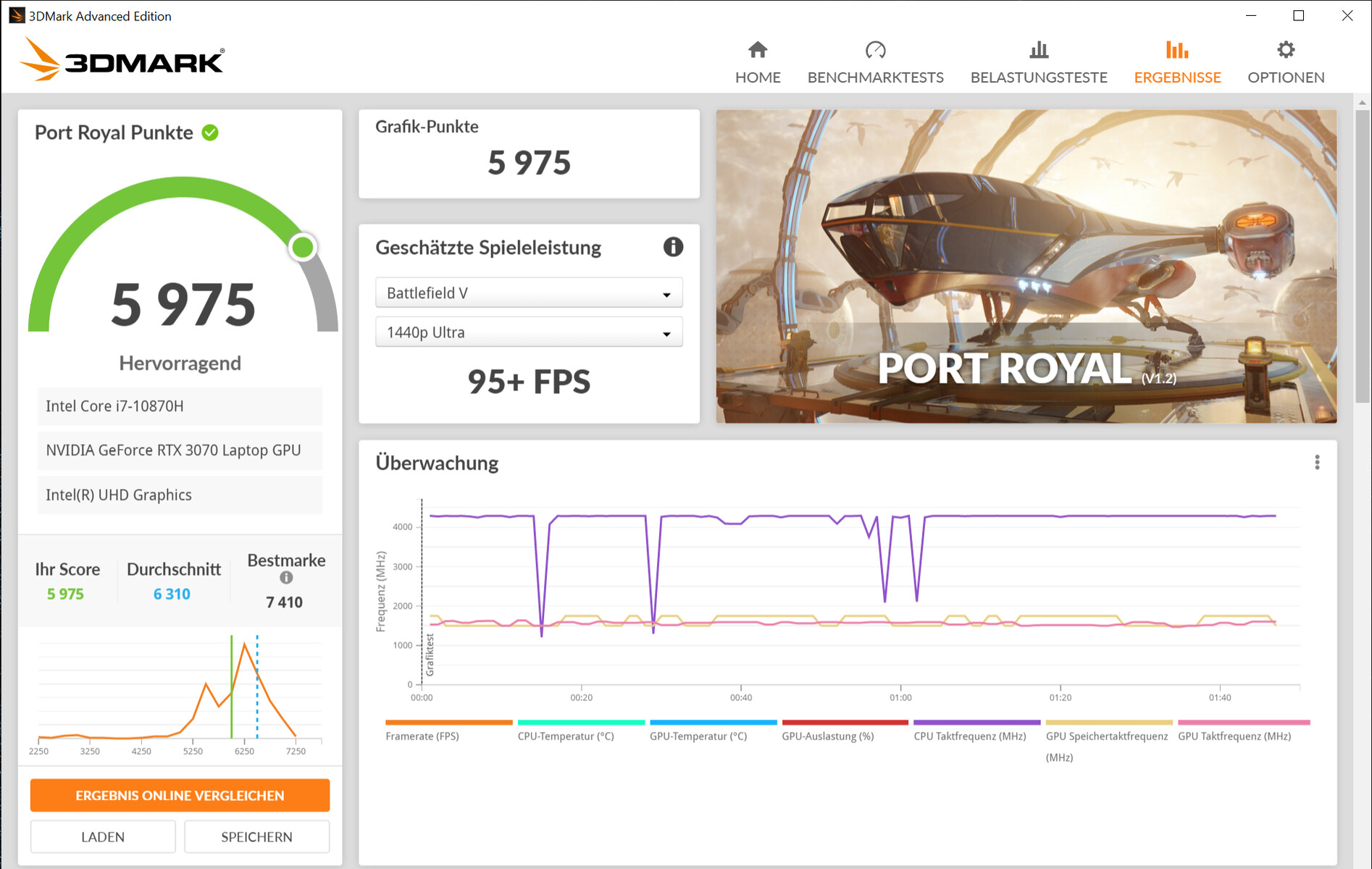Image resolution: width=1372 pixels, height=869 pixels.
Task: Click the LADEN button
Action: coord(103,836)
